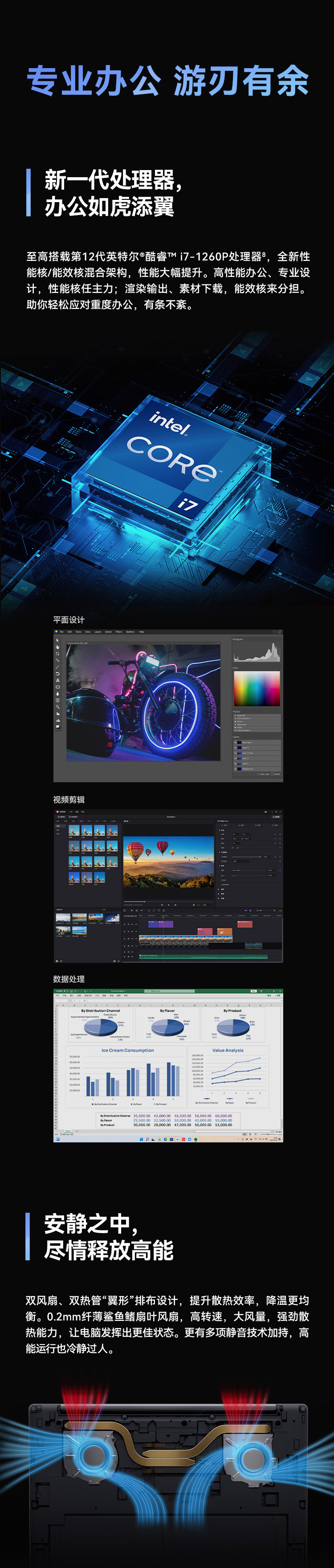Click the Windows Start button on taskbar
The height and width of the screenshot is (1568, 334).
click(141, 1139)
